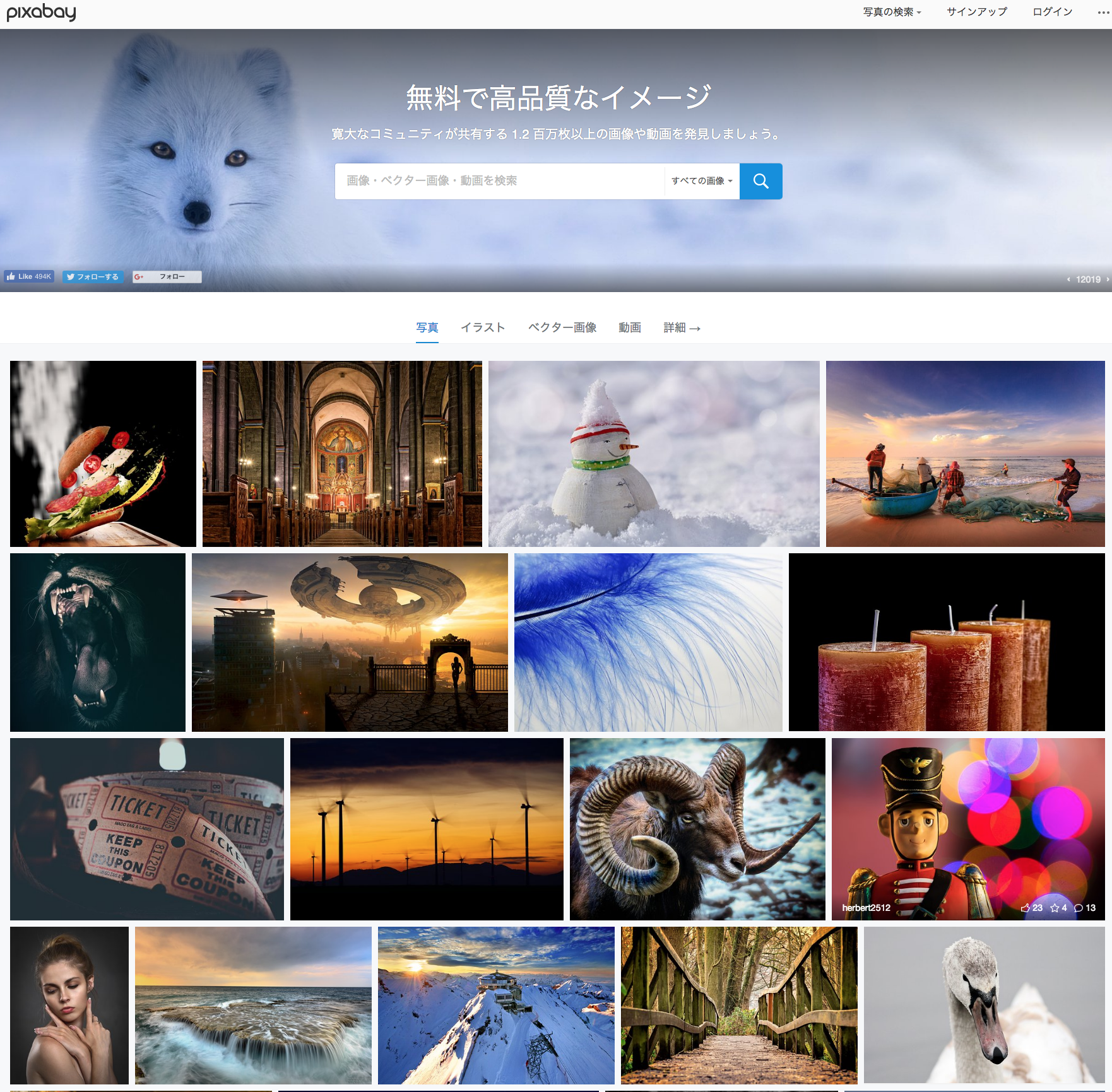Open the snowman photo thumbnail
The image size is (1112, 1092).
coord(653,454)
